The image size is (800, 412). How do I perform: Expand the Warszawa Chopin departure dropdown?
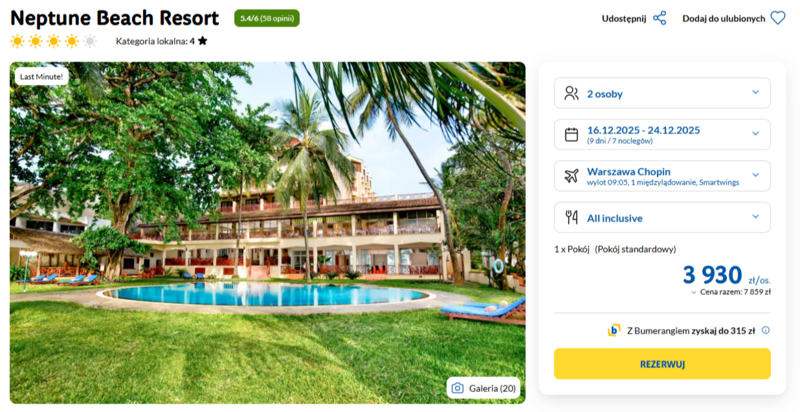[x=755, y=176]
